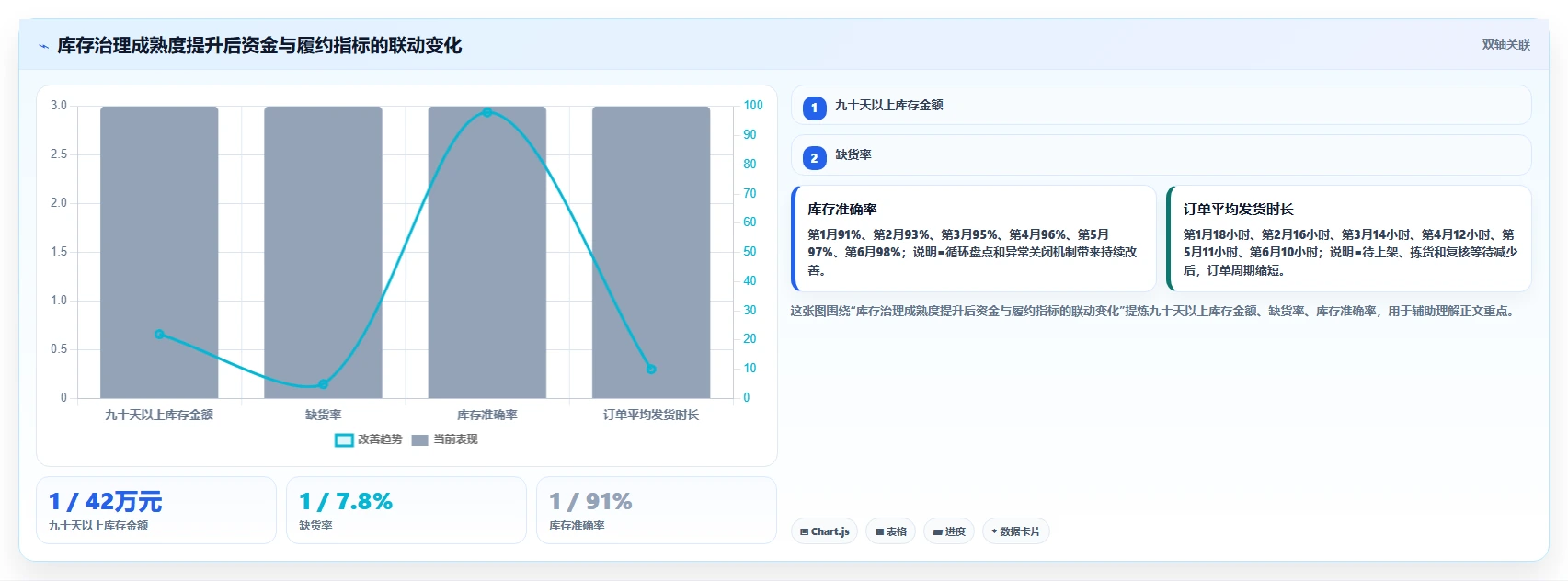1568x581 pixels.
Task: Click the number 1 badge icon
Action: tap(814, 108)
